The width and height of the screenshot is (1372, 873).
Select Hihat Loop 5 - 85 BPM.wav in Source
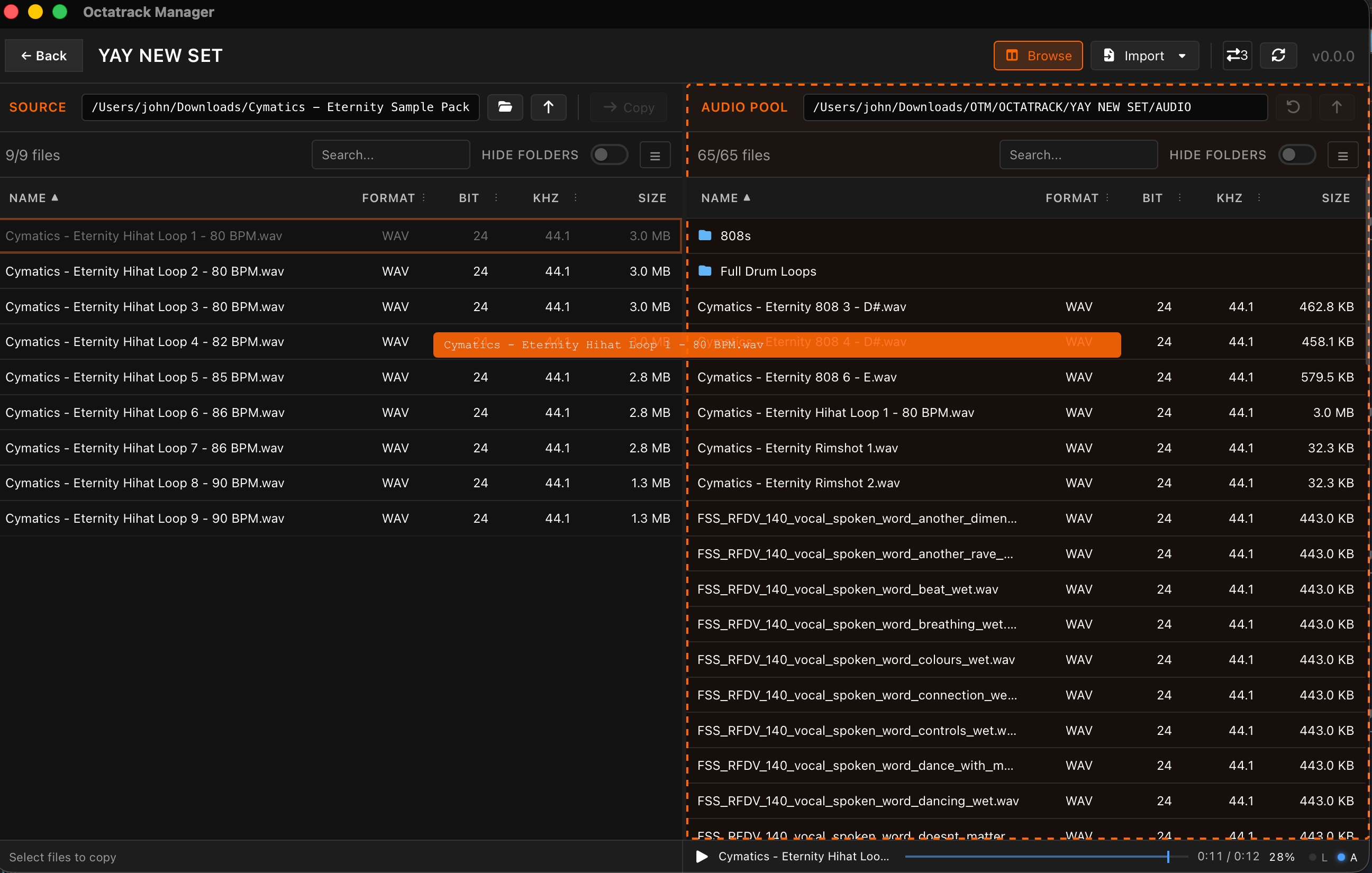pyautogui.click(x=341, y=377)
